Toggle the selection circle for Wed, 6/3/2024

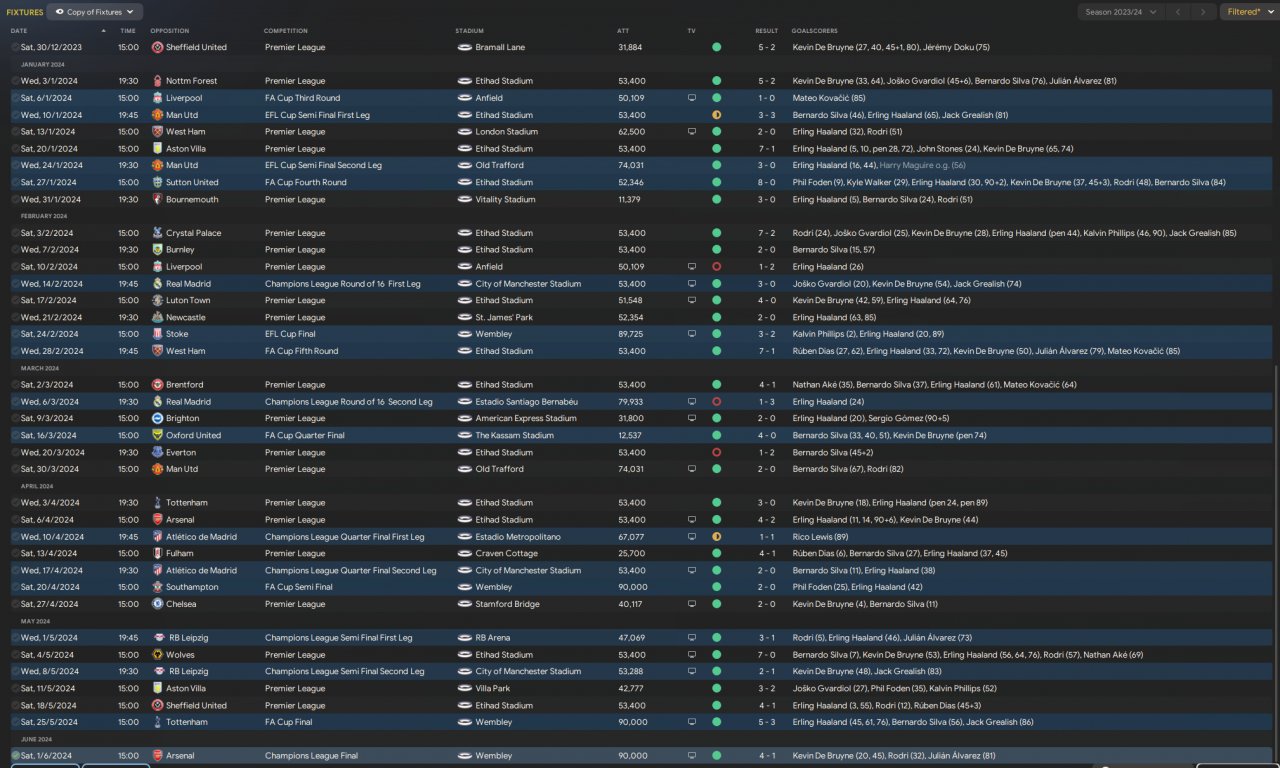[x=15, y=402]
